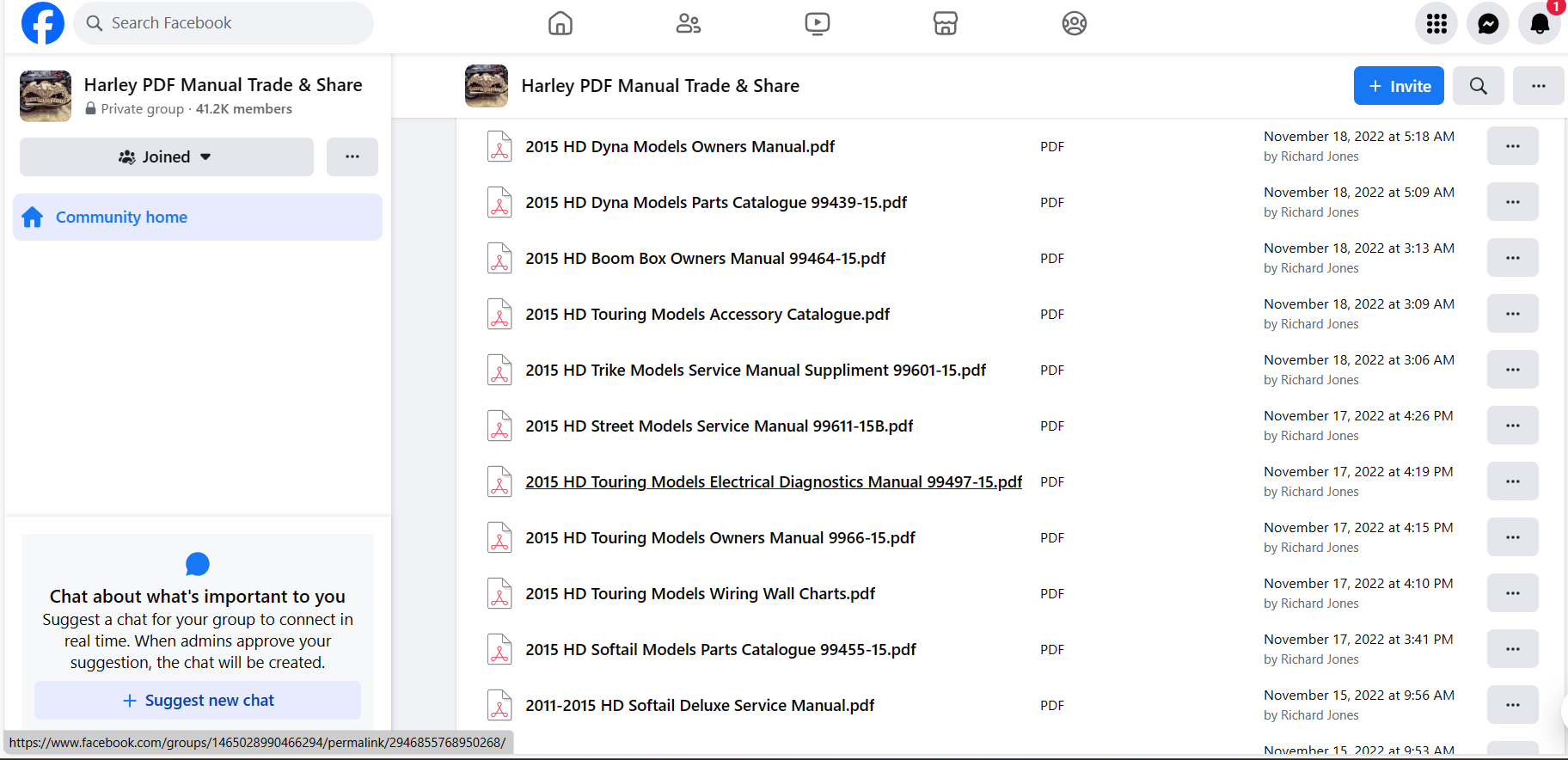Image resolution: width=1568 pixels, height=760 pixels.
Task: Open the Groups icon in top navigation
Action: tap(1074, 23)
